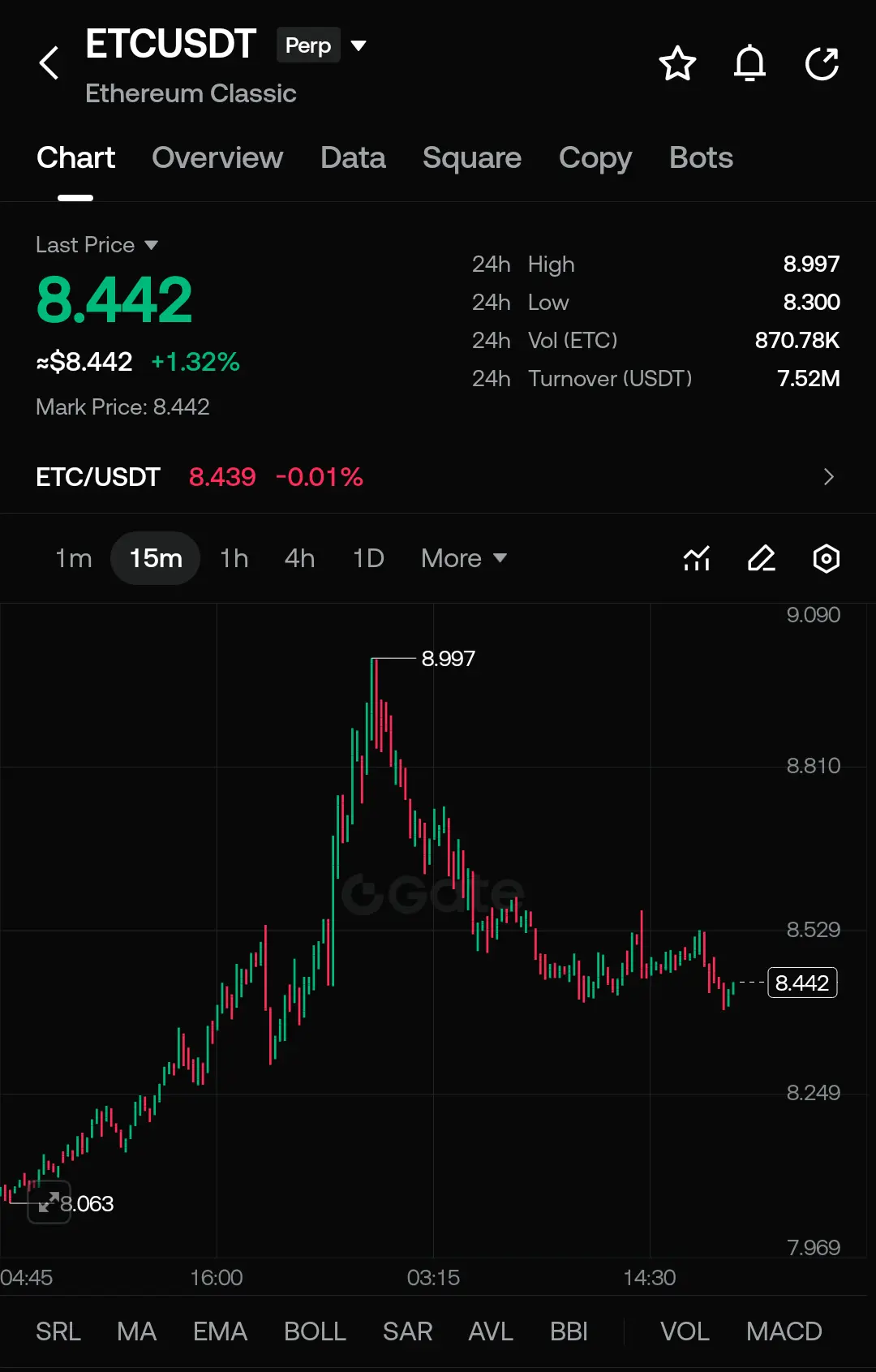Open the chart indicators icon
876x1372 pixels.
coord(697,558)
